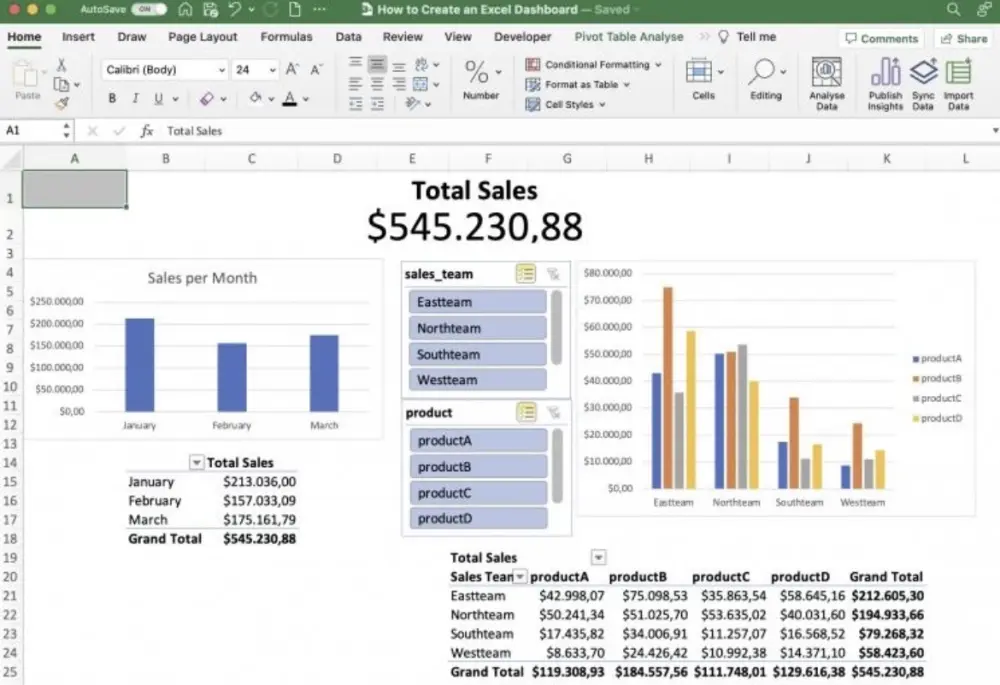Open the monthly Total Sales pivot filter dropdown

point(196,462)
